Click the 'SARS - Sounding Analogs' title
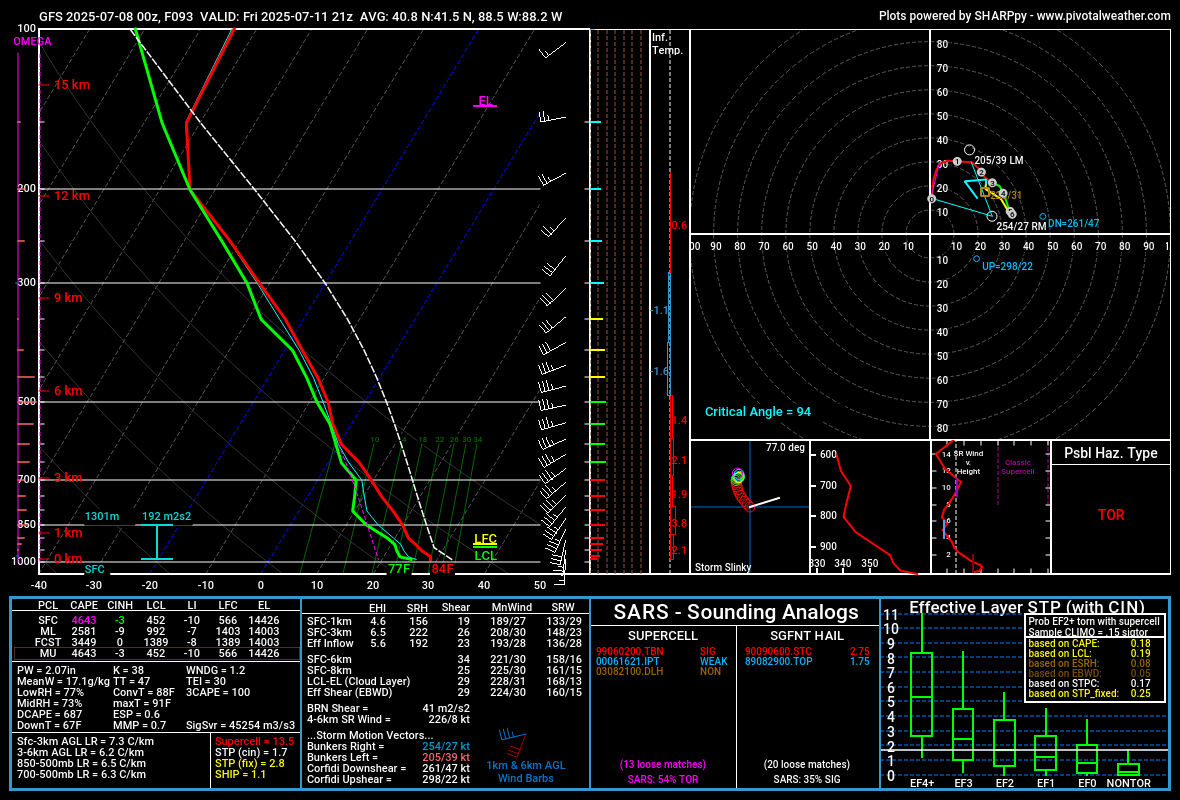 click(x=736, y=612)
